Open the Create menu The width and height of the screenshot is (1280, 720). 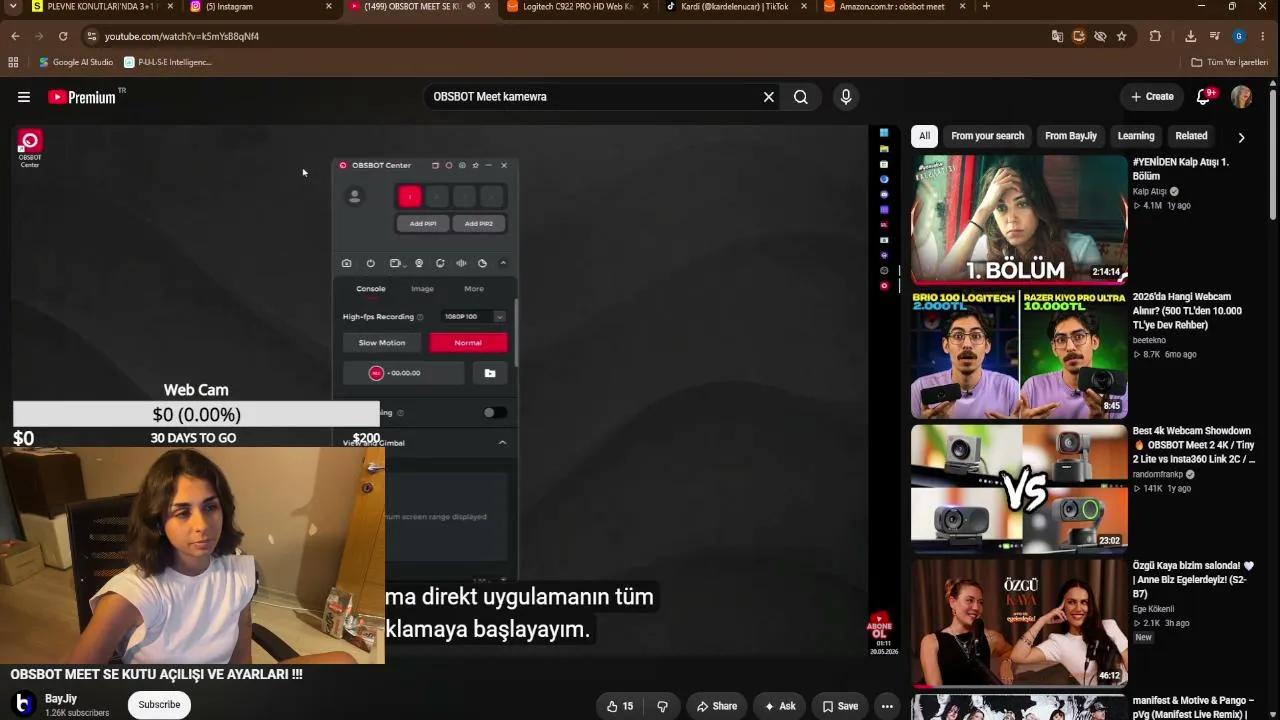[x=1152, y=97]
